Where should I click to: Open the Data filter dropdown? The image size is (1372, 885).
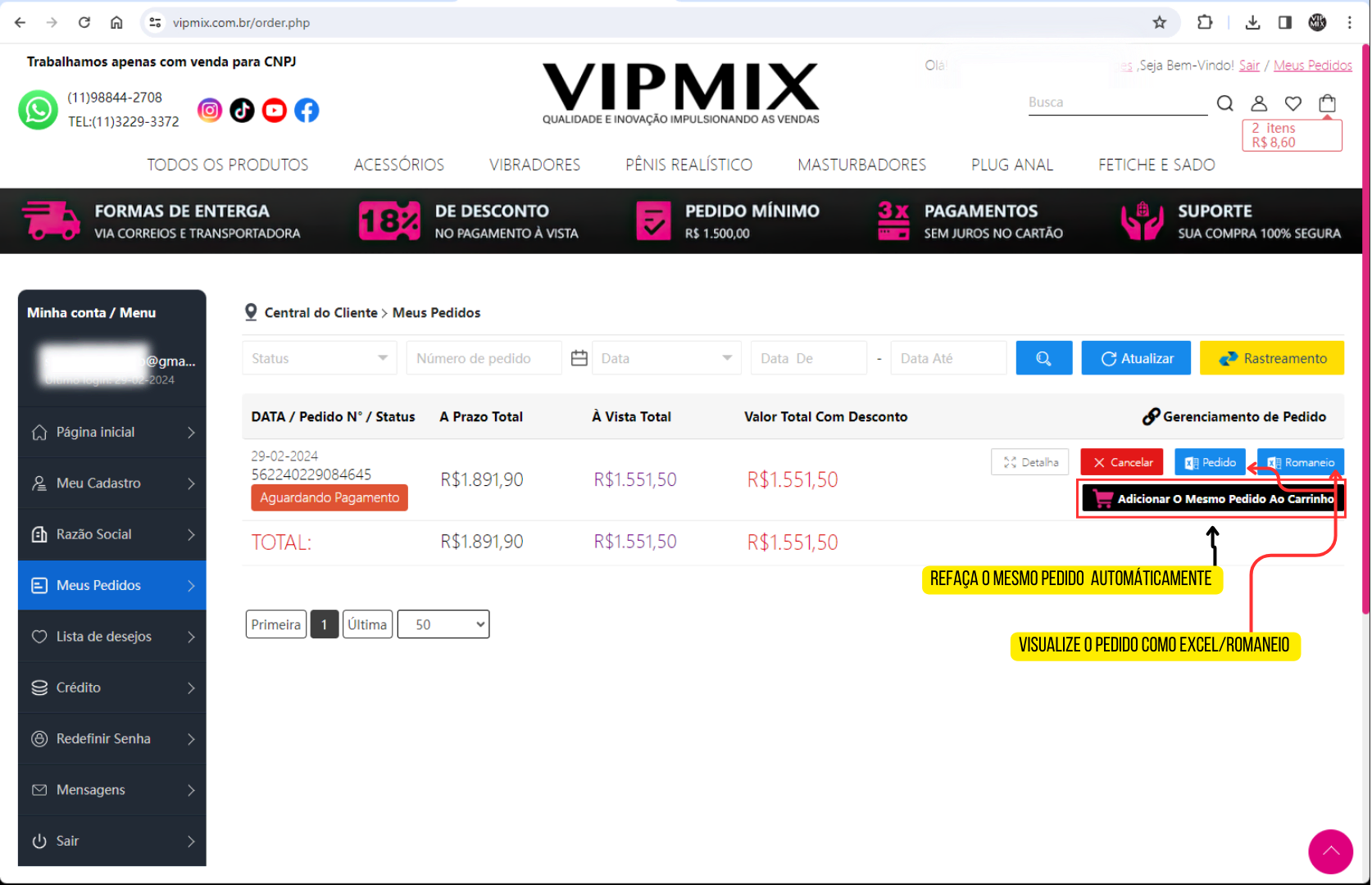(x=666, y=358)
